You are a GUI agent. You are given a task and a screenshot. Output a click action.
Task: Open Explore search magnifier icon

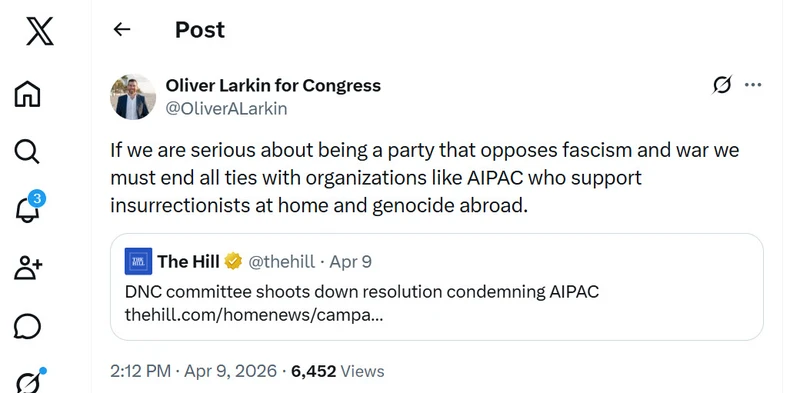pyautogui.click(x=27, y=152)
